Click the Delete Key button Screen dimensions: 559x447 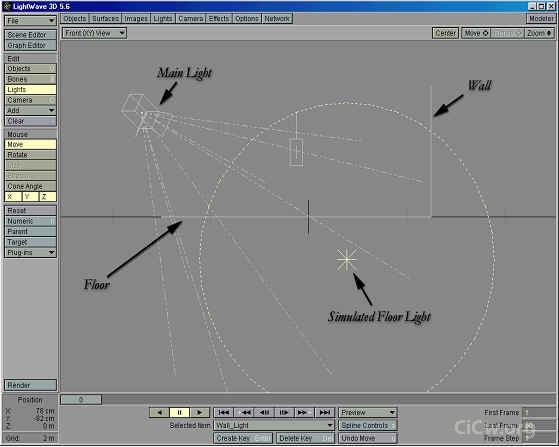click(x=305, y=438)
